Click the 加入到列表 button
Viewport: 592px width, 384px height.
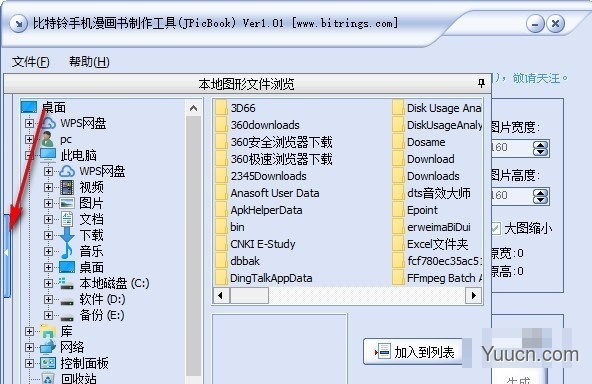point(413,352)
